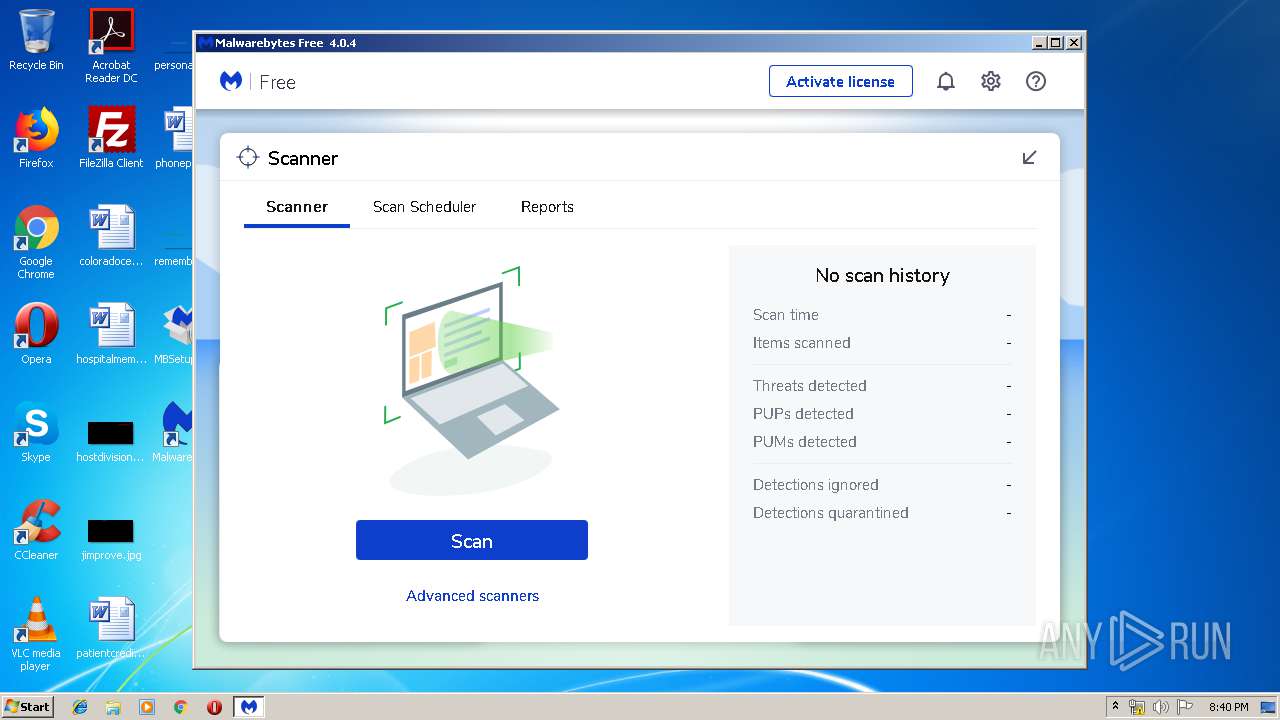Collapse the Scanner panel with the arrow icon
Viewport: 1280px width, 720px height.
[1029, 158]
